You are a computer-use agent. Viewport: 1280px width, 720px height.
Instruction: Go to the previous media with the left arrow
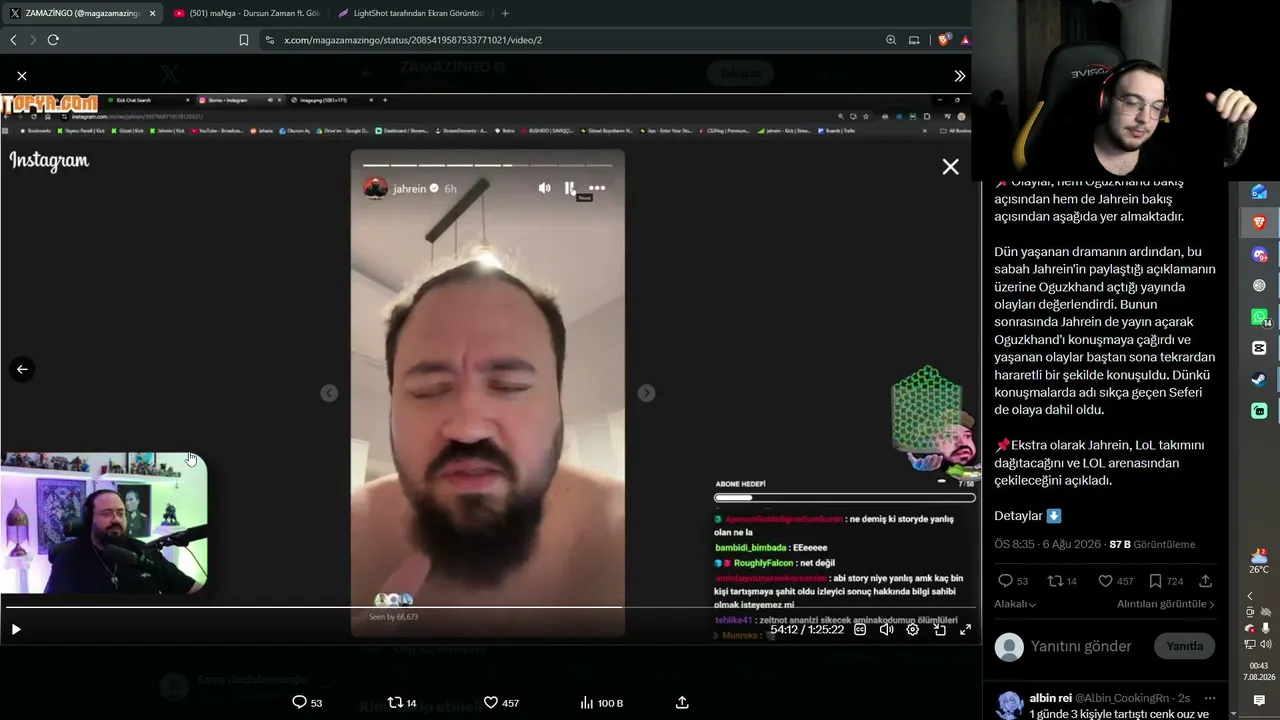tap(22, 369)
